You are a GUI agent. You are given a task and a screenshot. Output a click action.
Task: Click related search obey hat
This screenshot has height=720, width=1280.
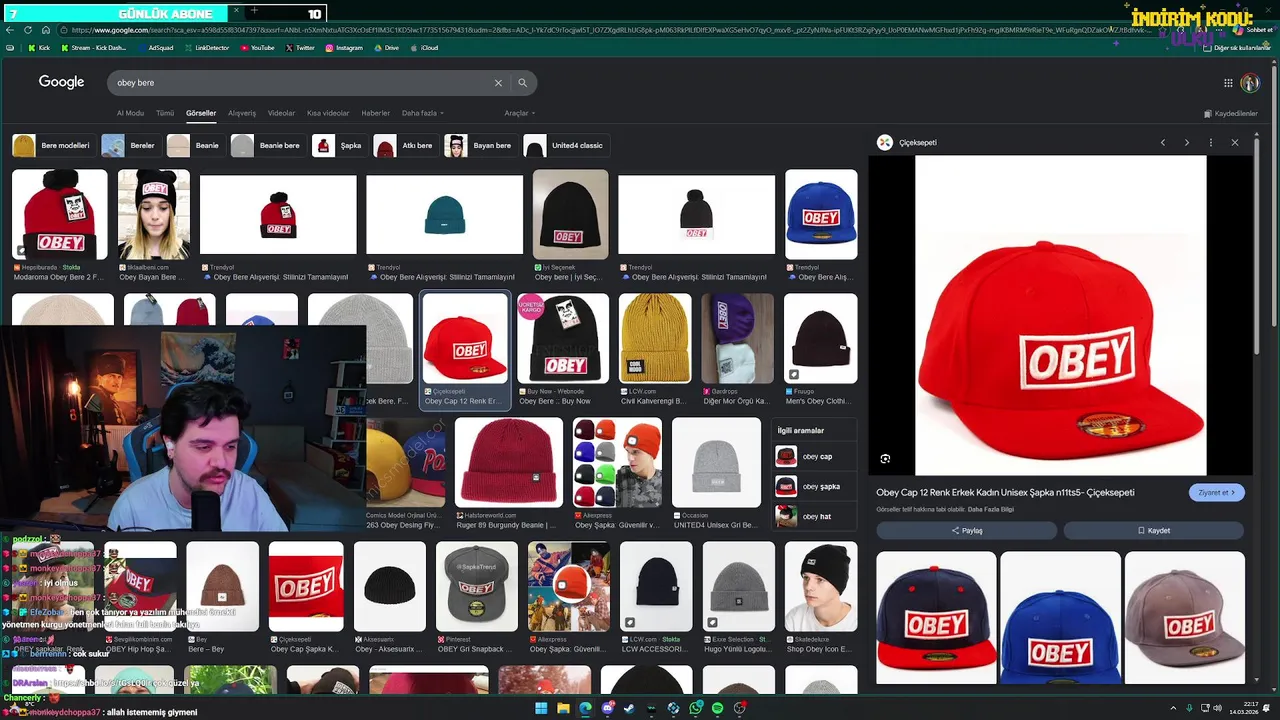click(x=815, y=517)
